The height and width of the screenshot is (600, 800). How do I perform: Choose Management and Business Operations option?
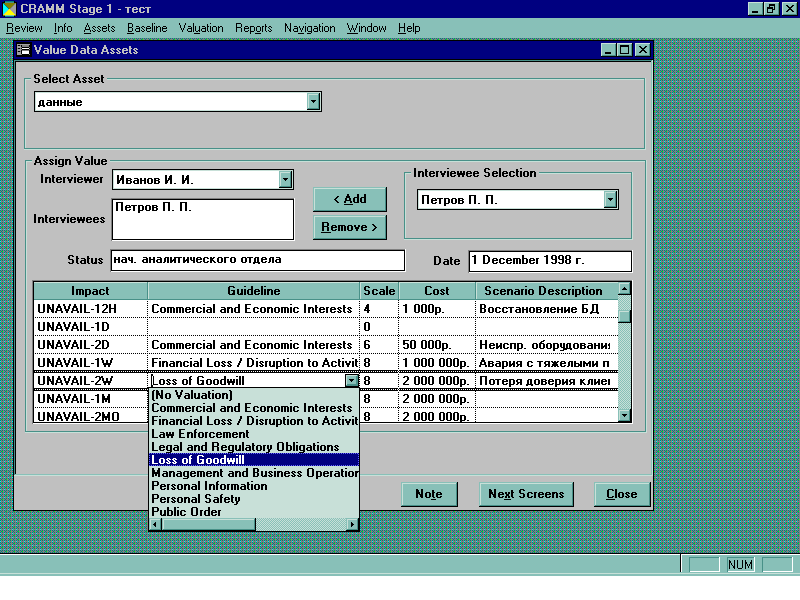[254, 473]
